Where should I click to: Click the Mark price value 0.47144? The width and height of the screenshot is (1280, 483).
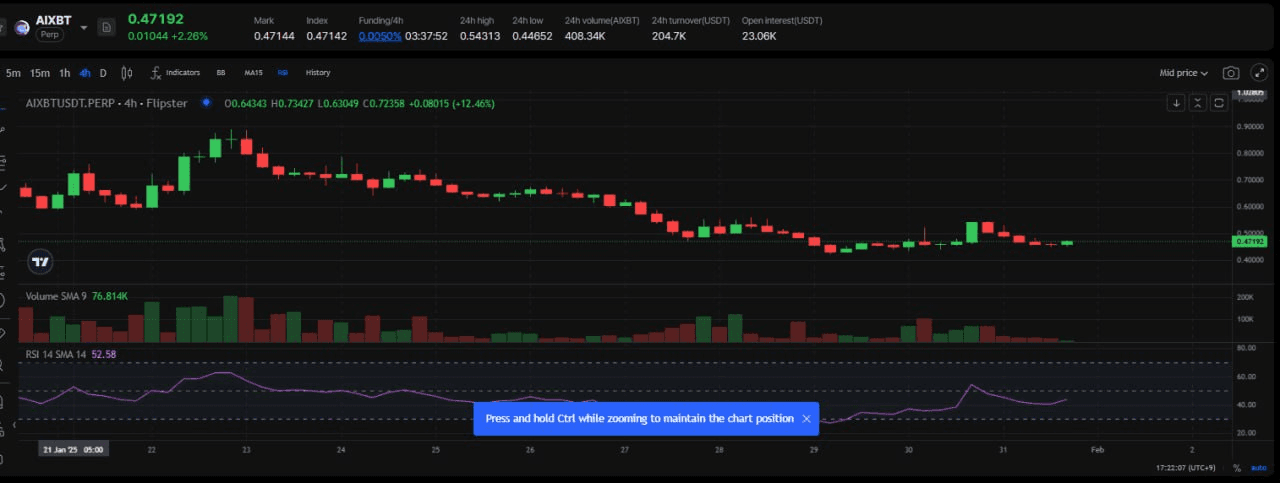click(x=274, y=36)
